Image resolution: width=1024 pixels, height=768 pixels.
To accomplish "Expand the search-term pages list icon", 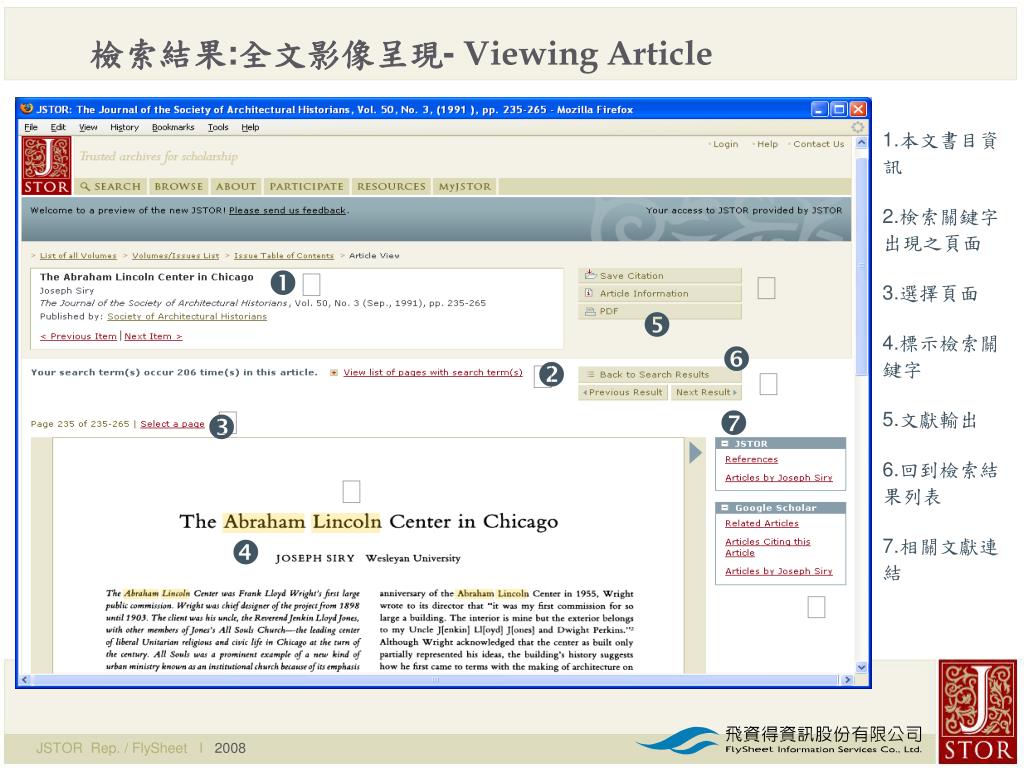I will (334, 372).
